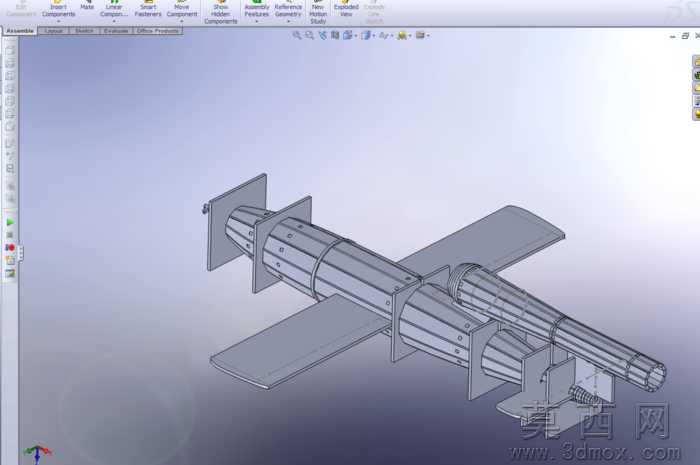Expand Linear Component Pattern dropdown arrow
700x465 pixels.
(x=114, y=21)
